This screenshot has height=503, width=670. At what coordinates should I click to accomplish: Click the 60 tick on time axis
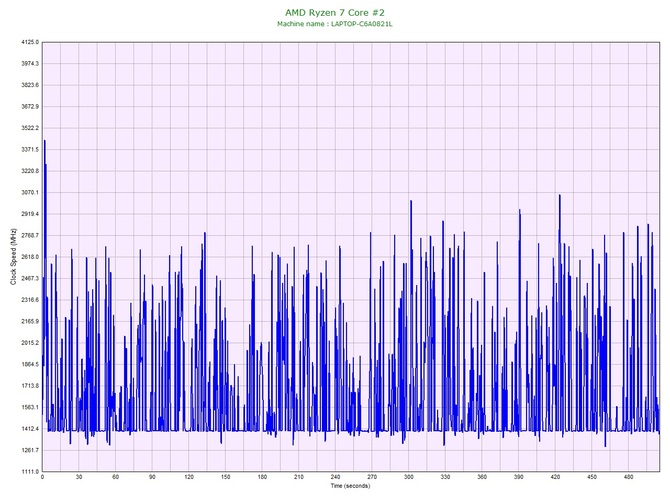click(x=116, y=477)
